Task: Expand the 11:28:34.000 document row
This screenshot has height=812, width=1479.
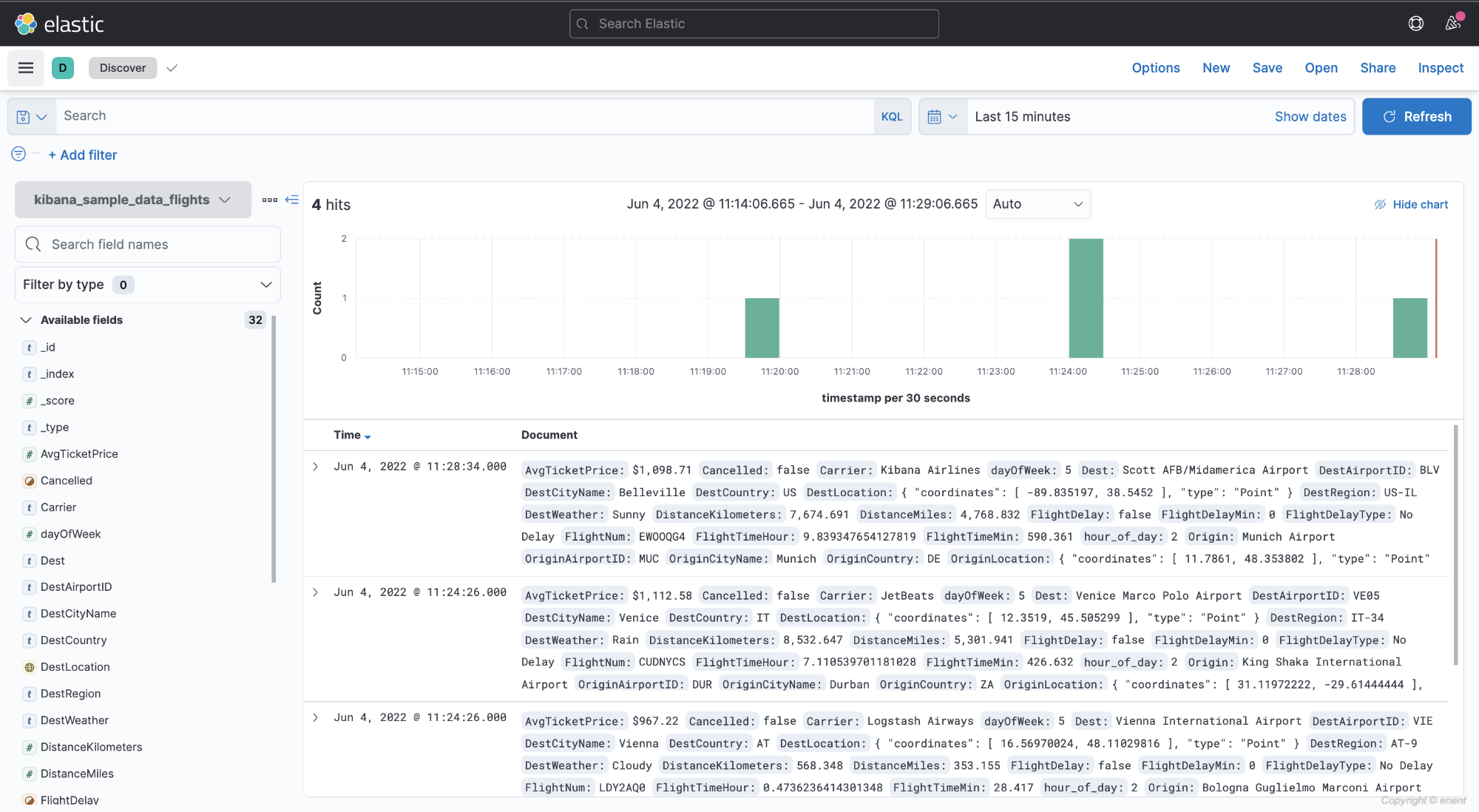Action: (316, 467)
